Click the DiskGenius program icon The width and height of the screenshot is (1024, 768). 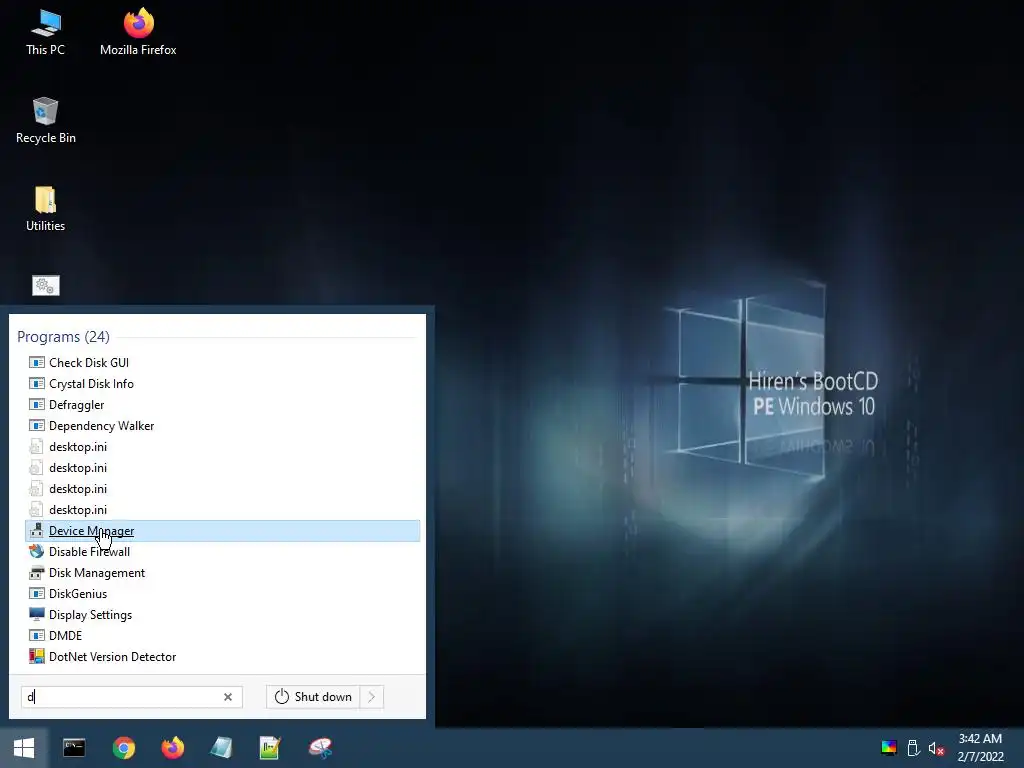(37, 594)
